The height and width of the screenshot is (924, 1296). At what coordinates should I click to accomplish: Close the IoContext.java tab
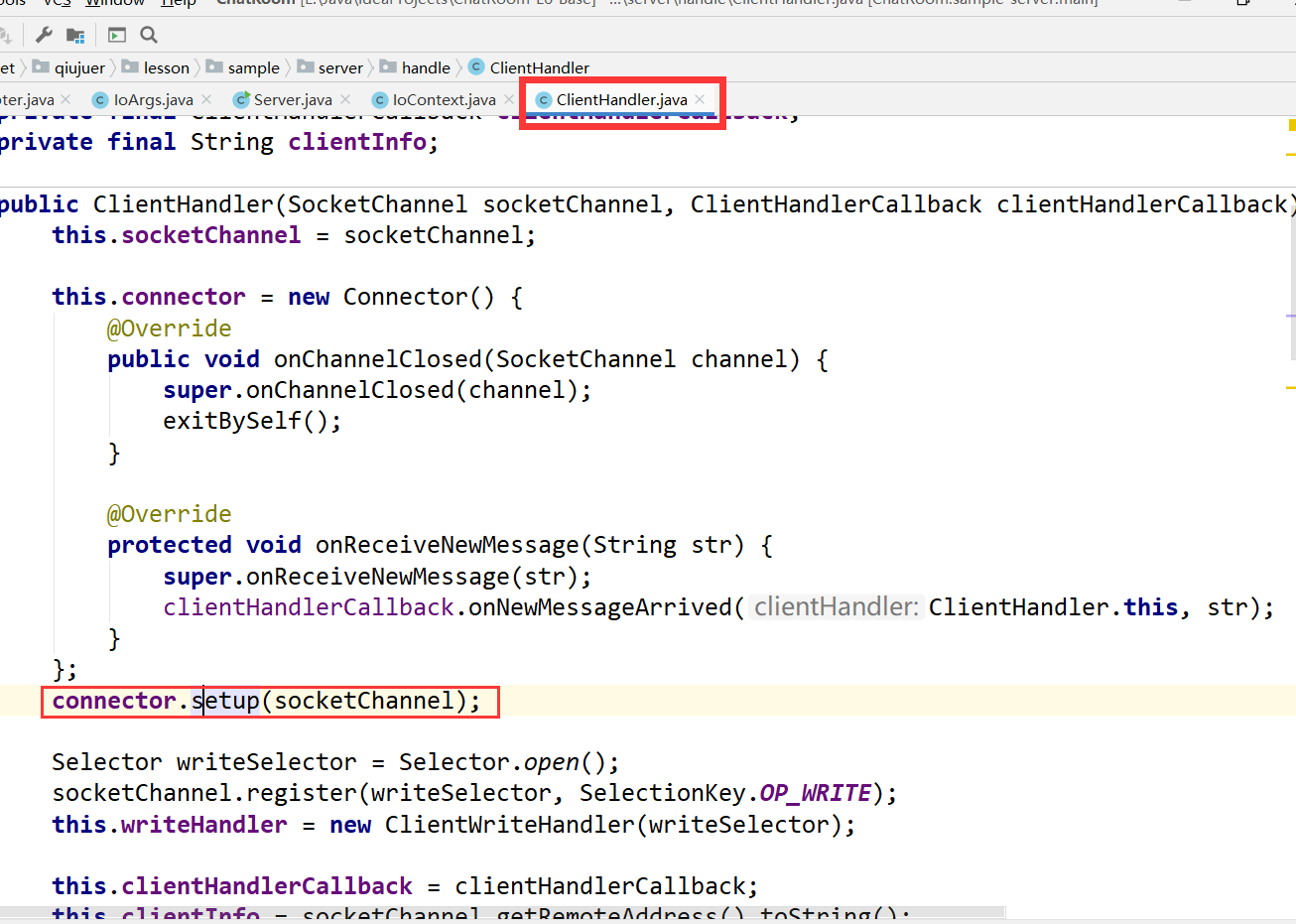[509, 99]
